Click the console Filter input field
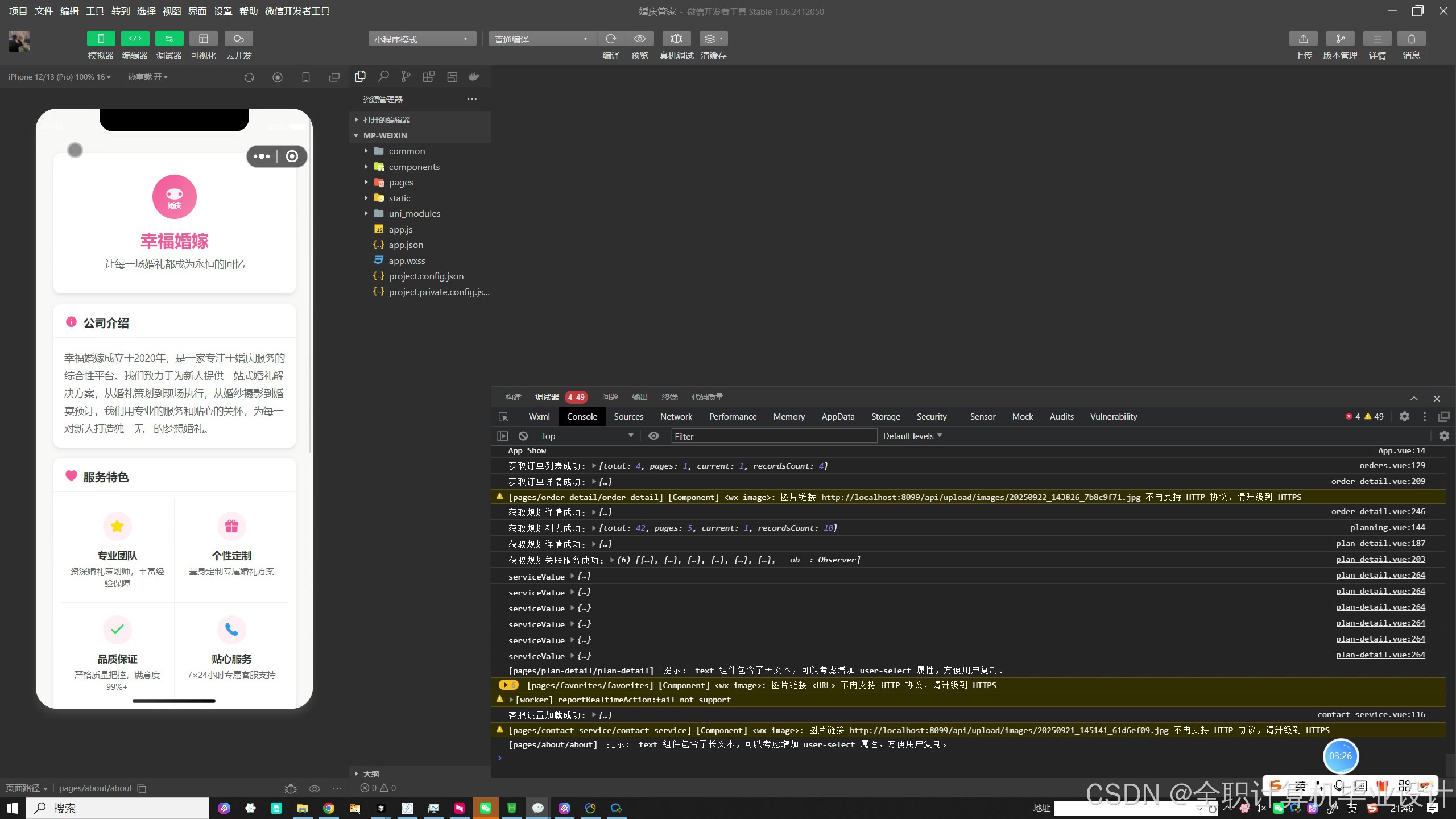This screenshot has height=819, width=1456. point(773,436)
